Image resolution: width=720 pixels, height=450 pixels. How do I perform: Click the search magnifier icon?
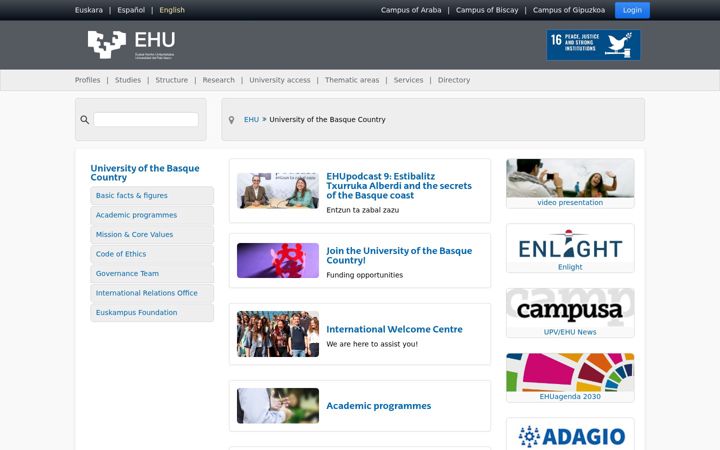click(x=84, y=120)
